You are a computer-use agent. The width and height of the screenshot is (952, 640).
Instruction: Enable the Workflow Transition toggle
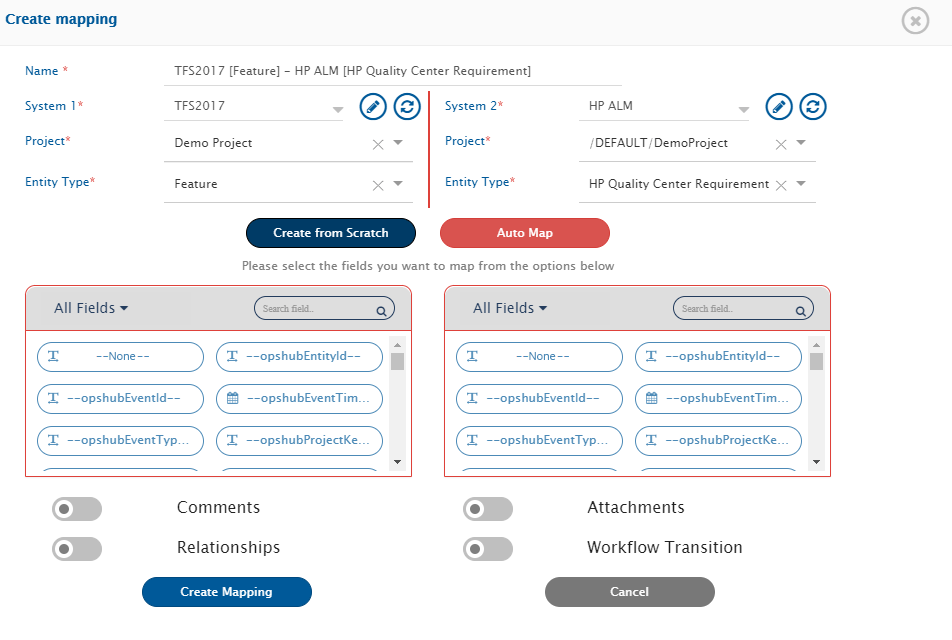click(x=488, y=549)
